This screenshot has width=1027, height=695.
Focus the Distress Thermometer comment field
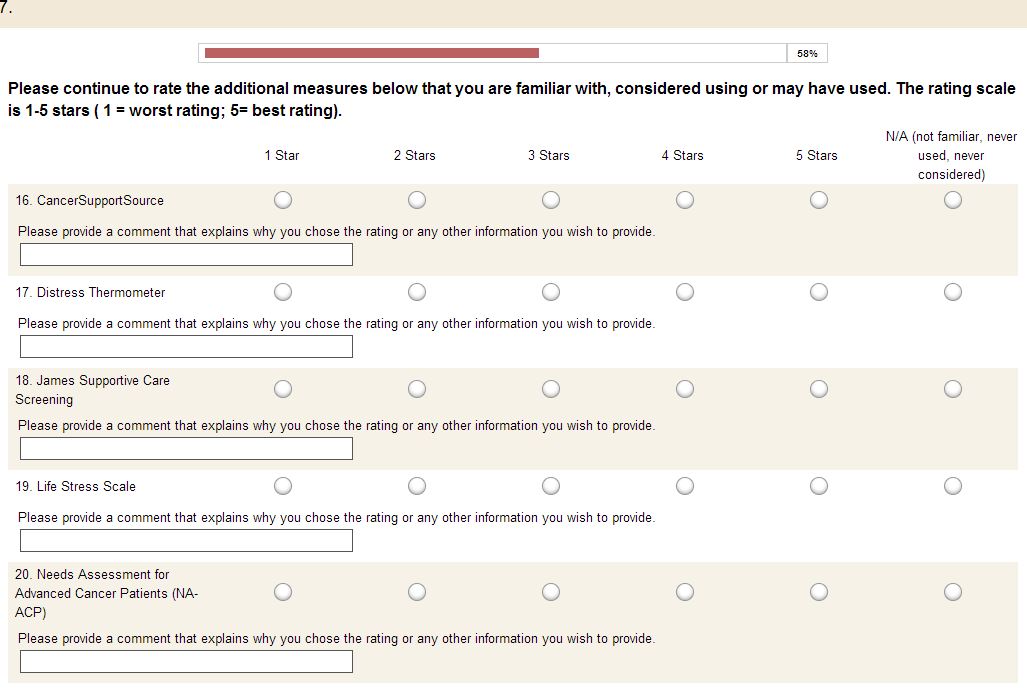point(186,347)
